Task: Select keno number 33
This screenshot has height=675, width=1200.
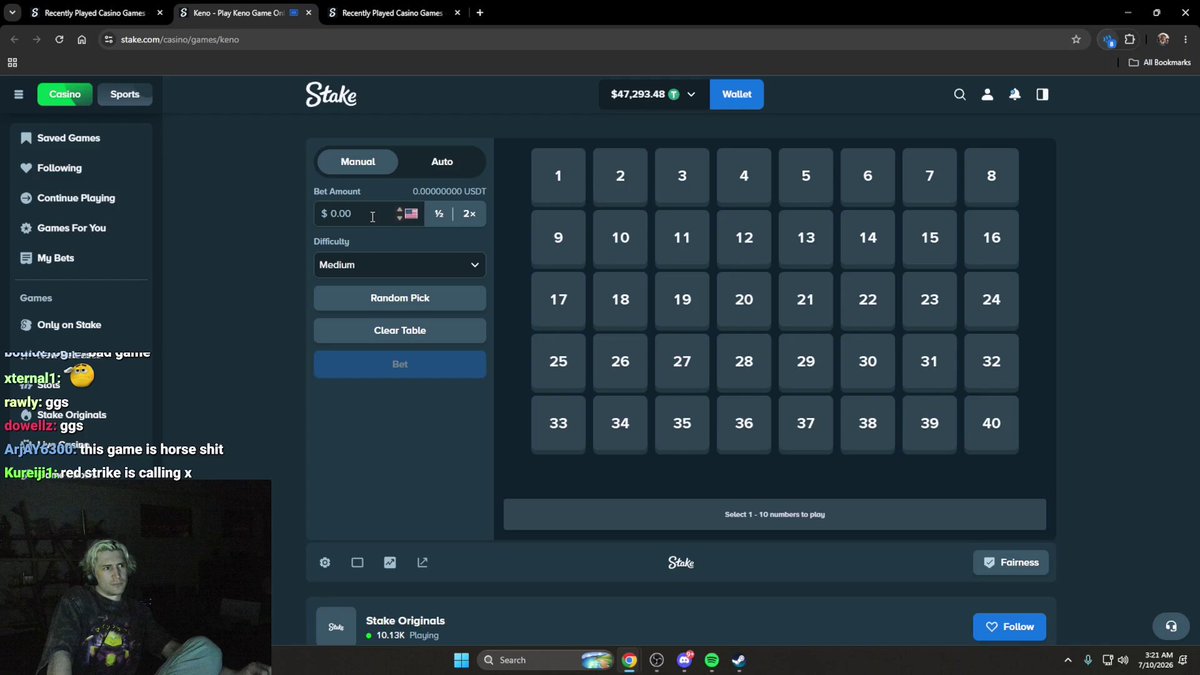Action: click(558, 424)
